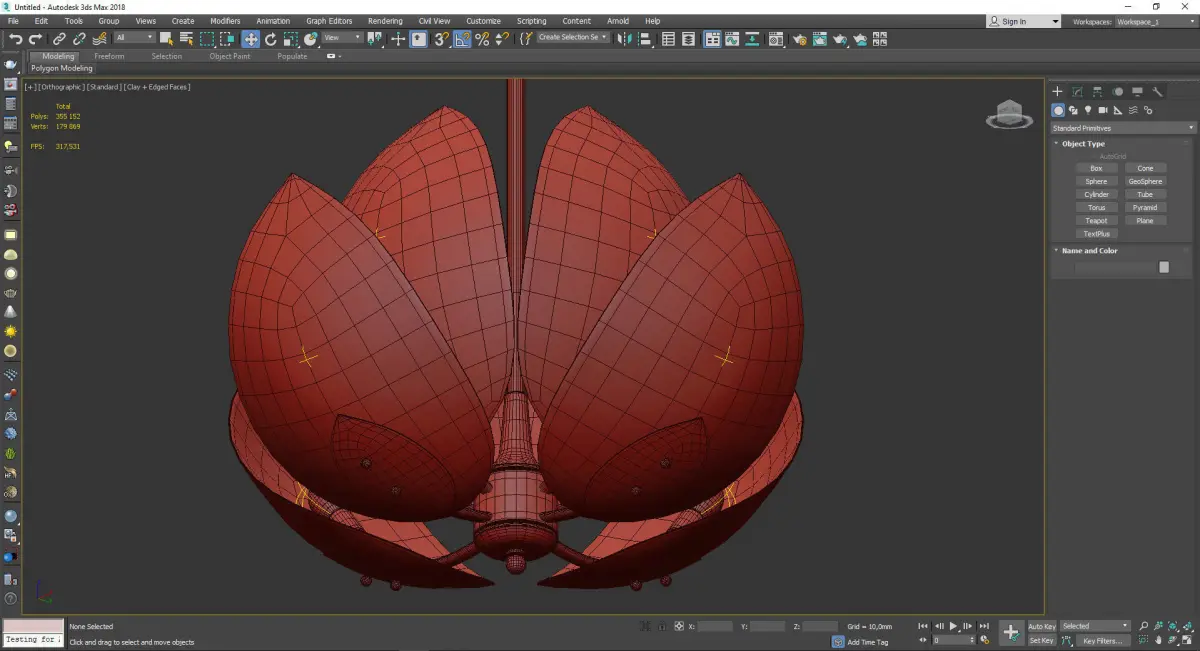
Task: Switch to the Freeform ribbon tab
Action: [x=109, y=56]
